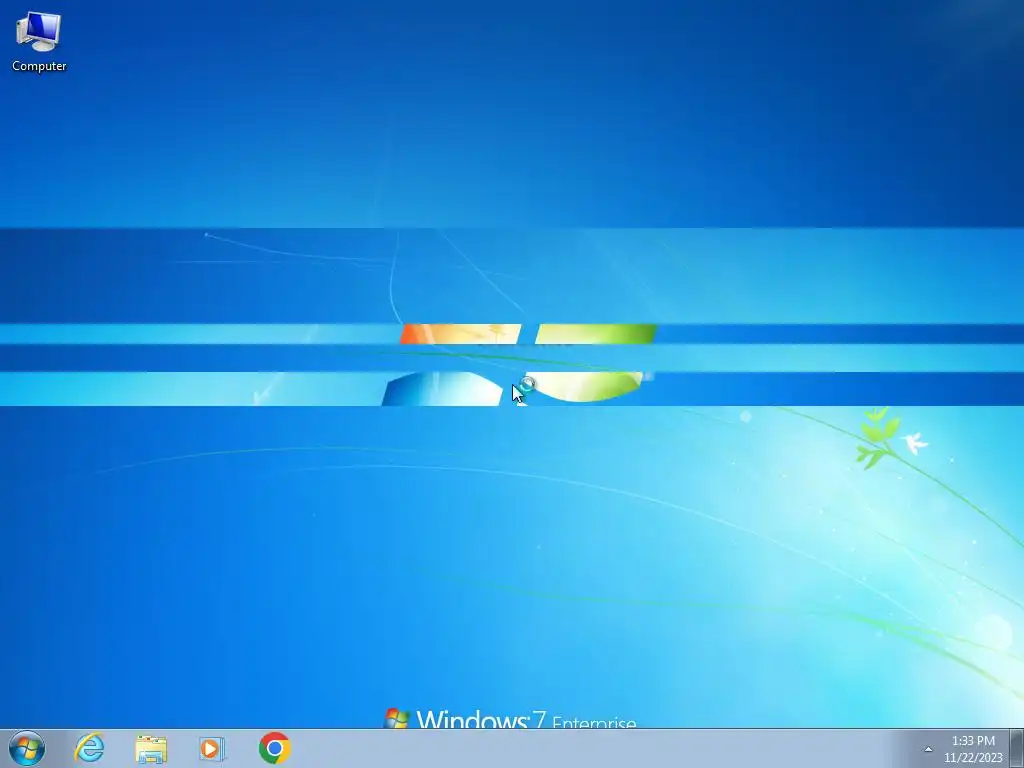Viewport: 1024px width, 768px height.
Task: Select the Computer desktop icon
Action: 39,41
